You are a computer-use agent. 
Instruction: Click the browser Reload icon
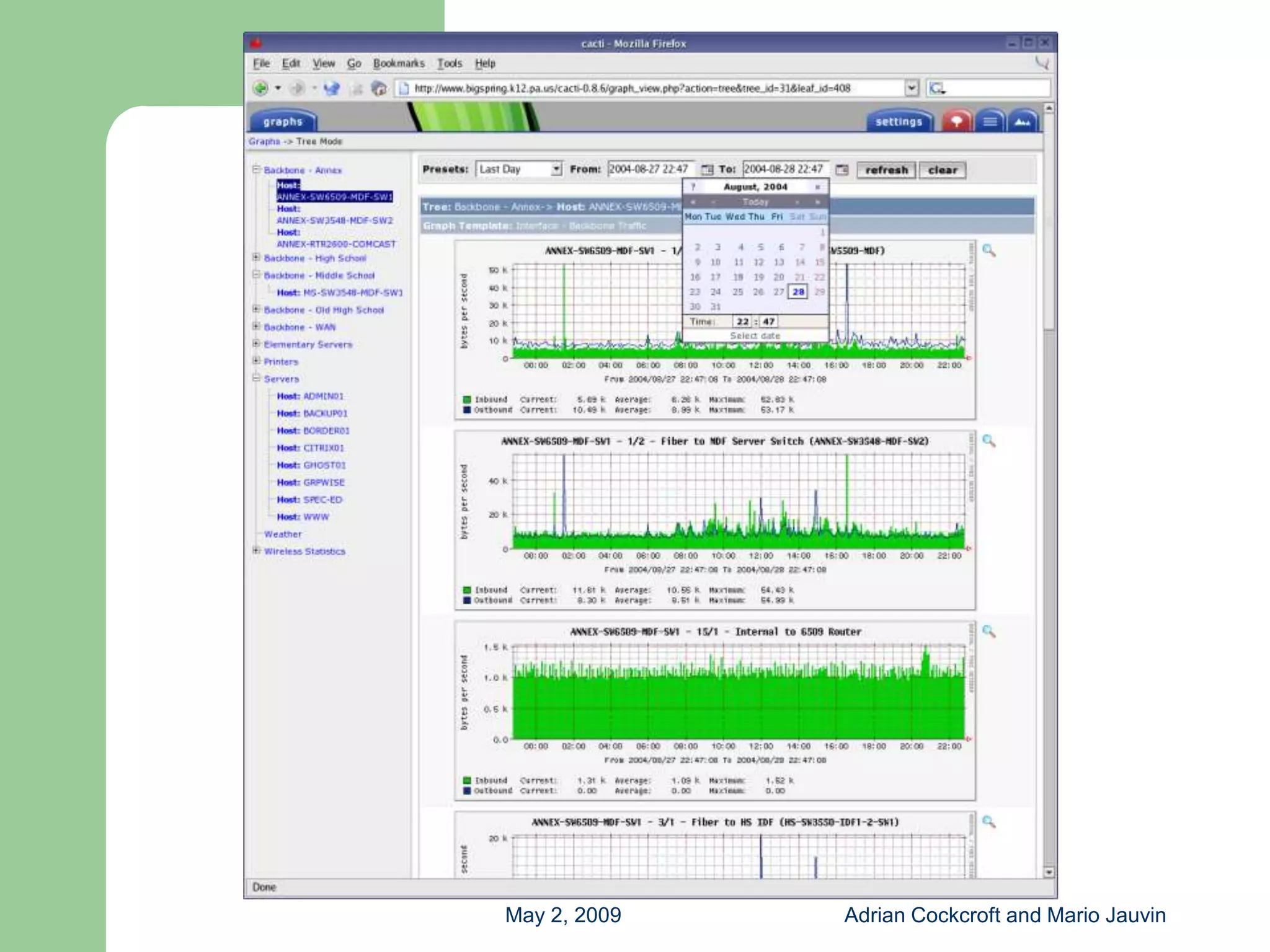tap(332, 89)
